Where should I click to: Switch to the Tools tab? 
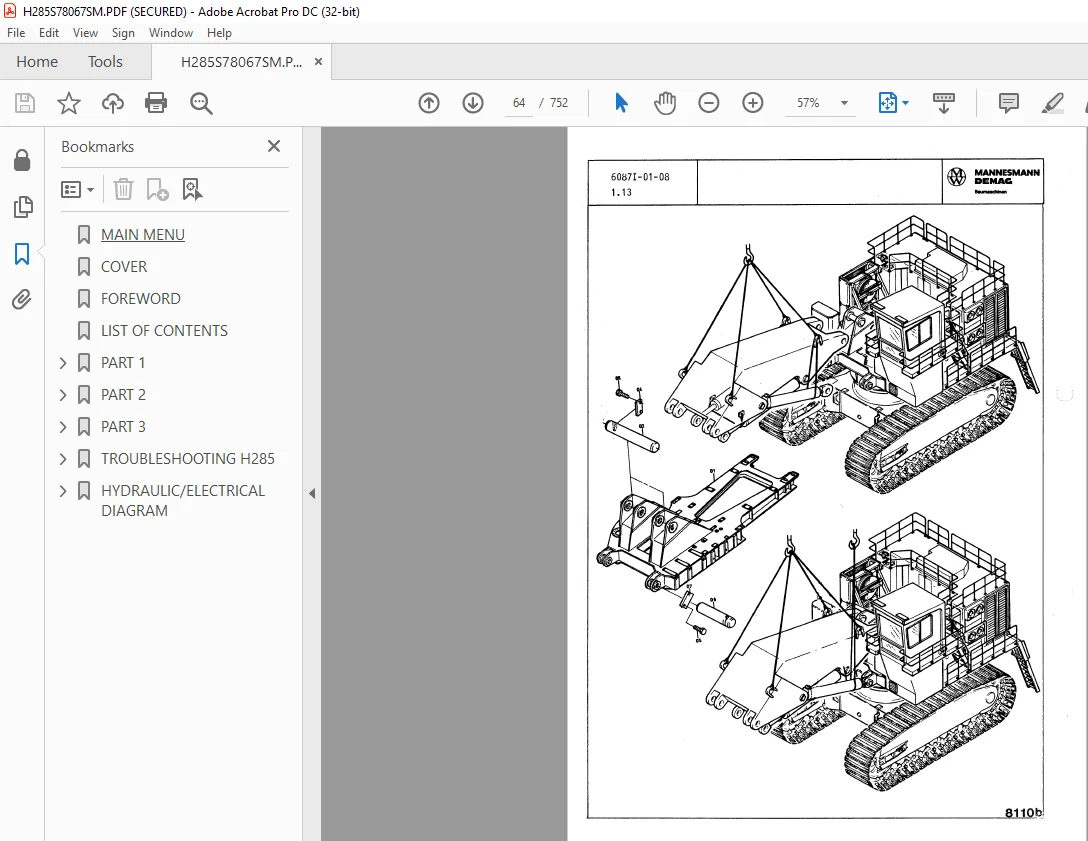[105, 62]
